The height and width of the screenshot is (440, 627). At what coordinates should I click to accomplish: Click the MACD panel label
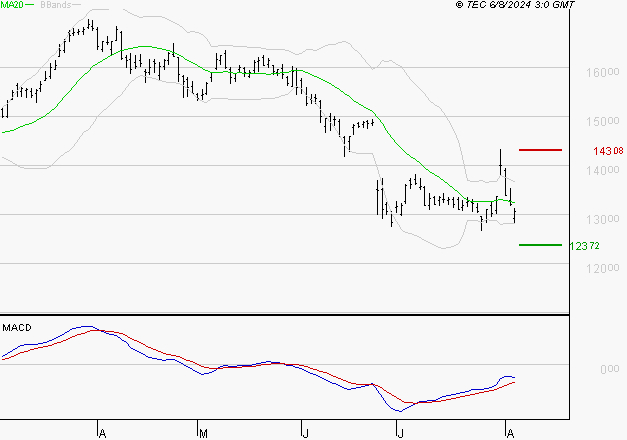coord(17,328)
